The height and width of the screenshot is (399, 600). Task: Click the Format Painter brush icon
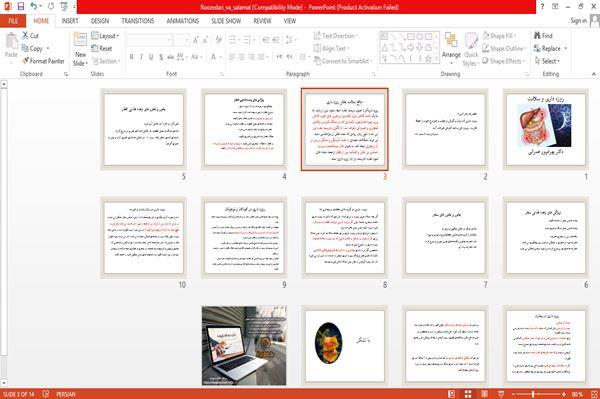(x=26, y=61)
